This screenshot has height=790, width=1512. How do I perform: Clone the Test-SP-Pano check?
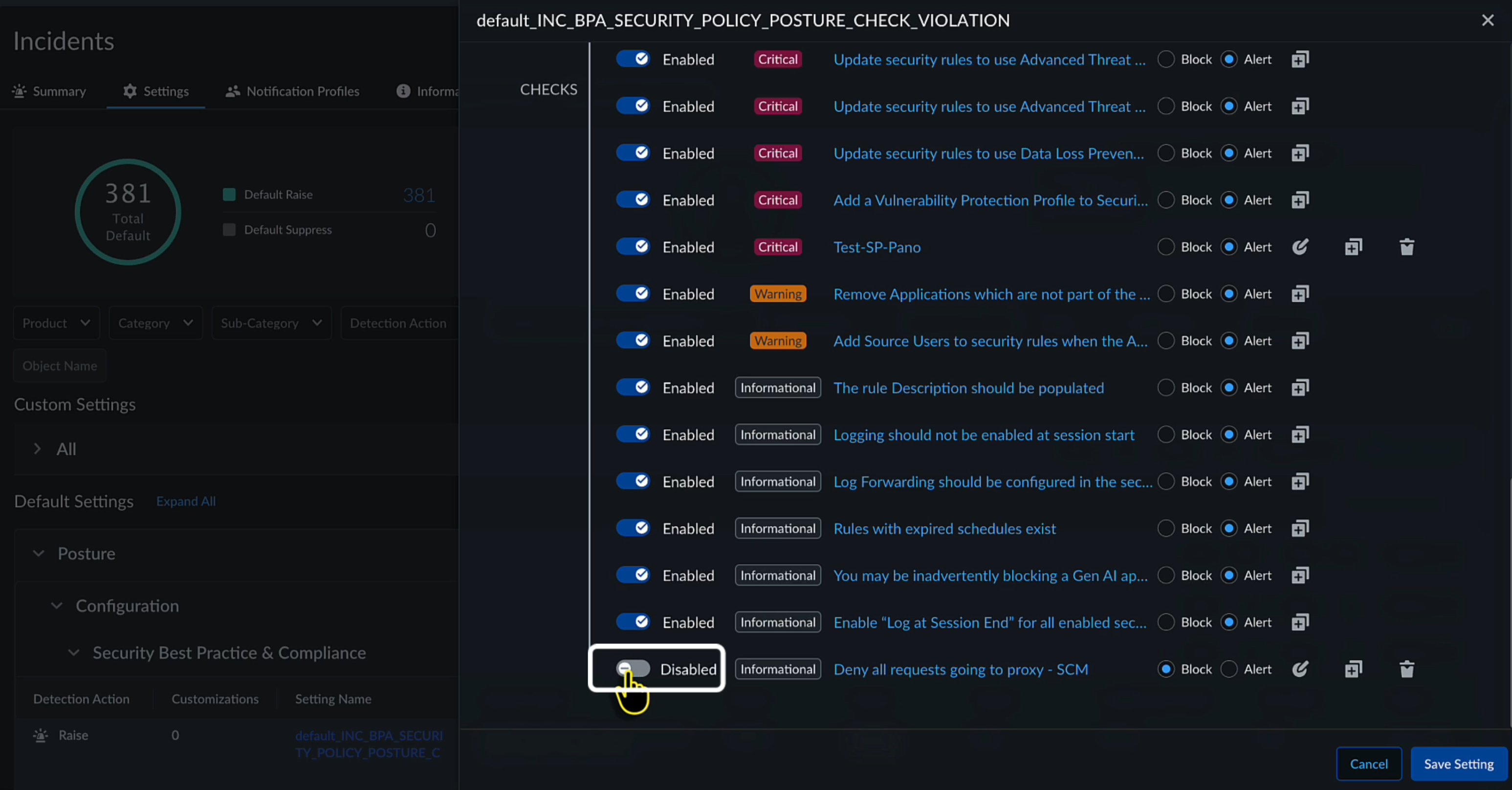pos(1354,246)
